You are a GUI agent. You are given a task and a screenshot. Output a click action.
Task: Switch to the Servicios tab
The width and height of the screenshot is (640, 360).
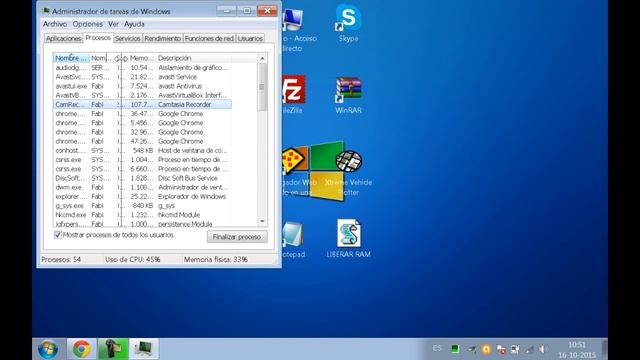click(x=127, y=38)
